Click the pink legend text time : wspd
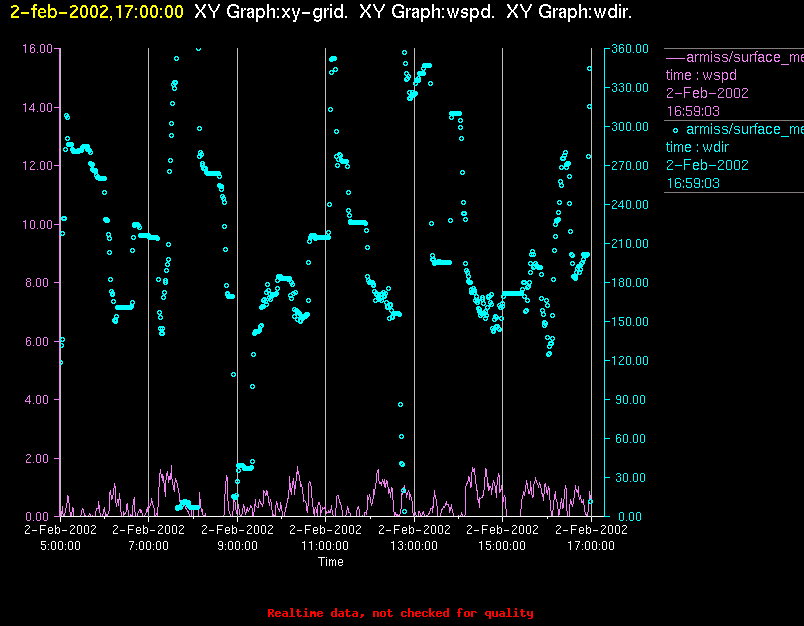This screenshot has height=626, width=804. click(701, 75)
